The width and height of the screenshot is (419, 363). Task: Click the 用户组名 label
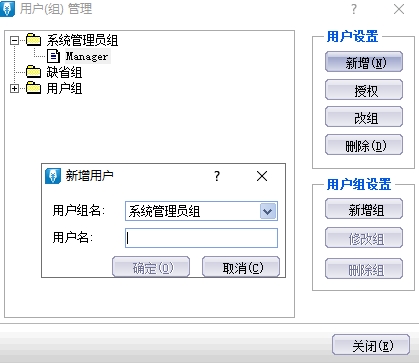[x=79, y=211]
